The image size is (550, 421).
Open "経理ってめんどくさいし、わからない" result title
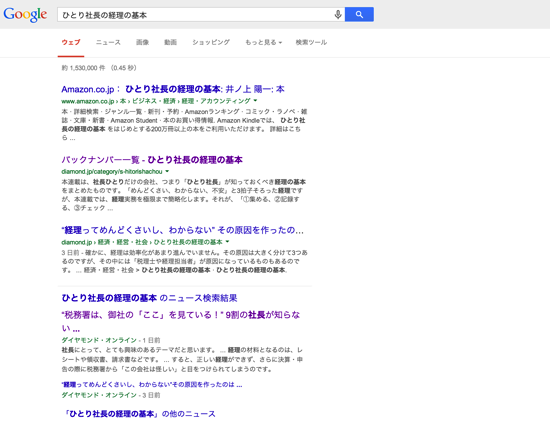pos(182,230)
